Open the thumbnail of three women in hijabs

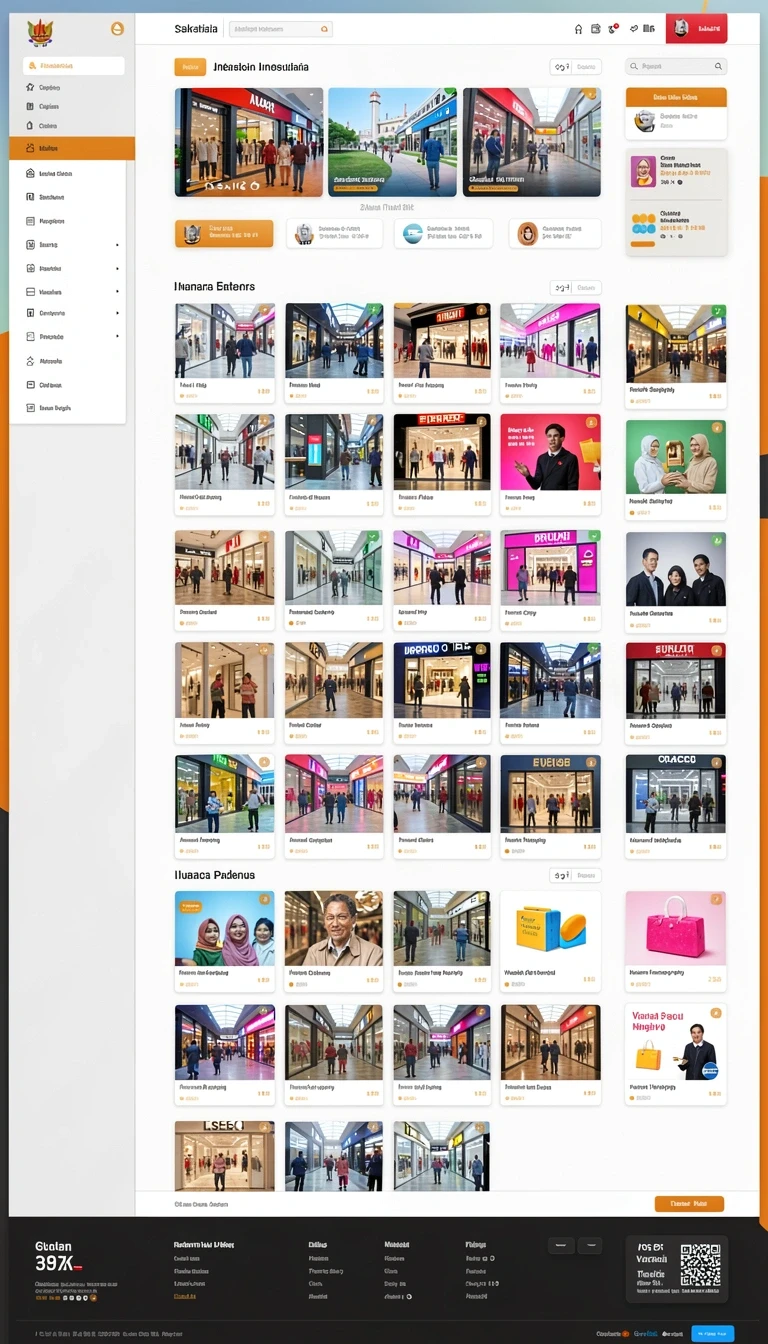point(224,929)
